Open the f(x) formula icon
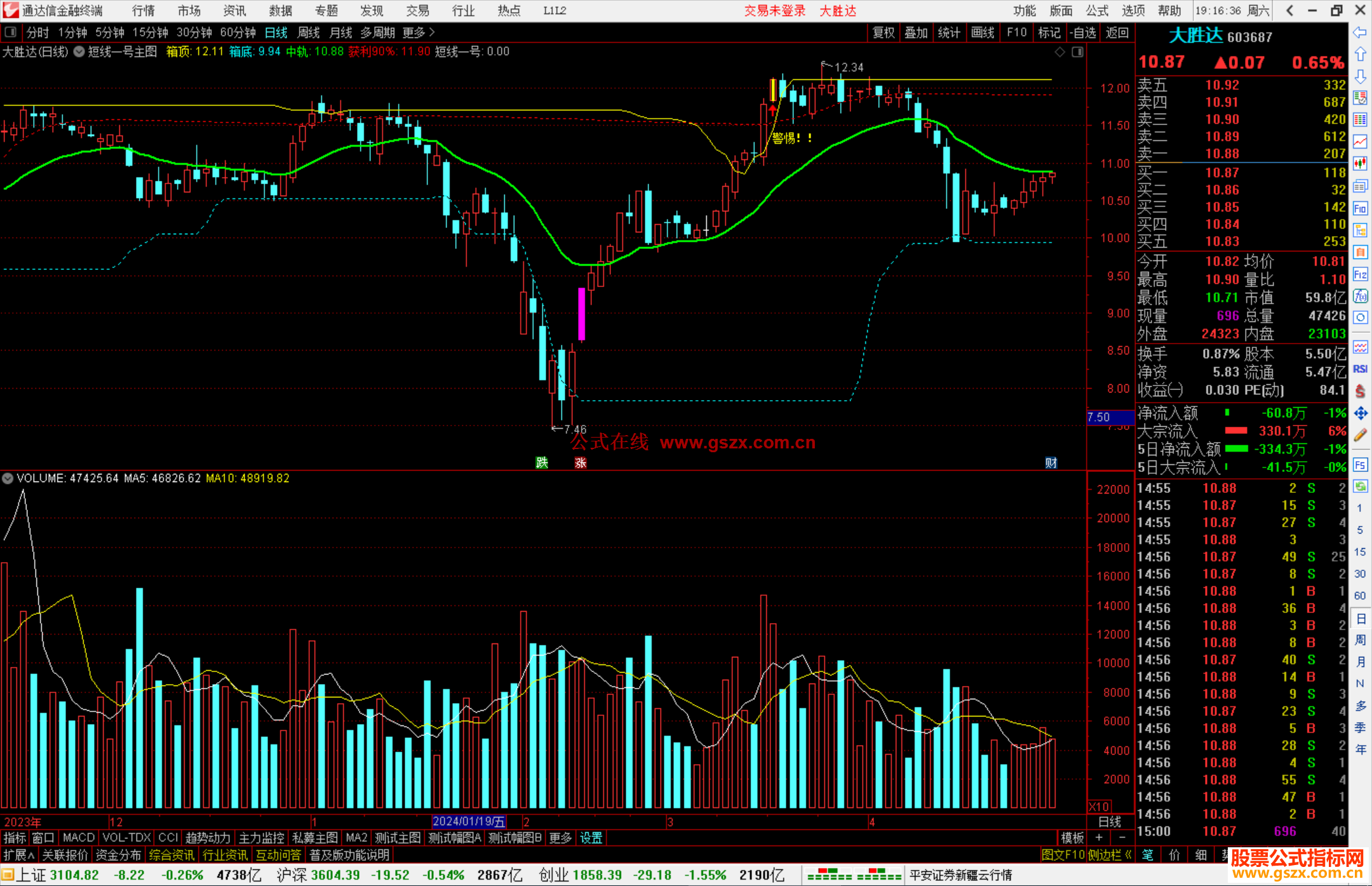 pyautogui.click(x=1360, y=296)
